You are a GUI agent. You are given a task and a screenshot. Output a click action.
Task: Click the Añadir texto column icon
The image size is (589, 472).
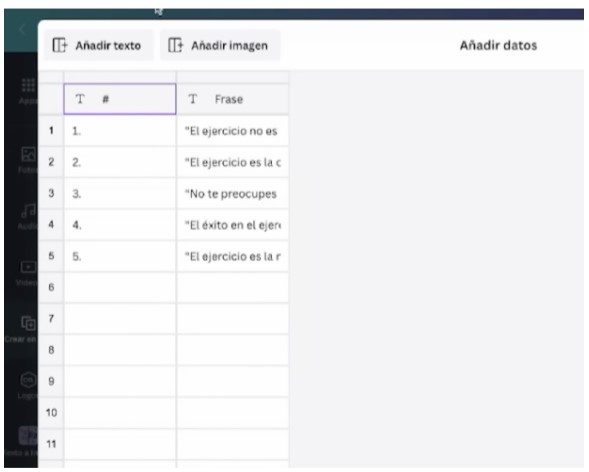point(60,45)
